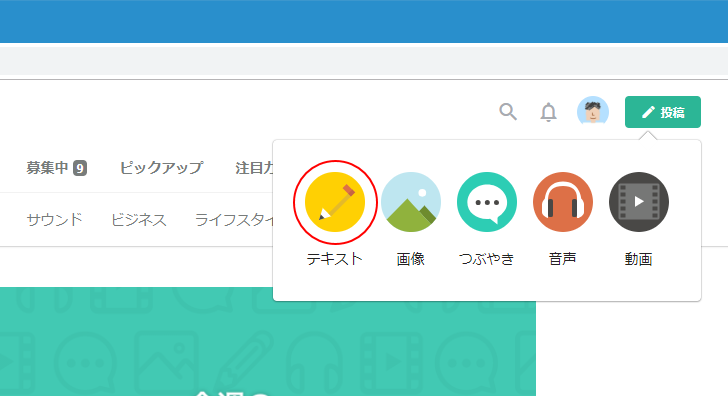
Task: Click the green 投稿 button
Action: [663, 112]
